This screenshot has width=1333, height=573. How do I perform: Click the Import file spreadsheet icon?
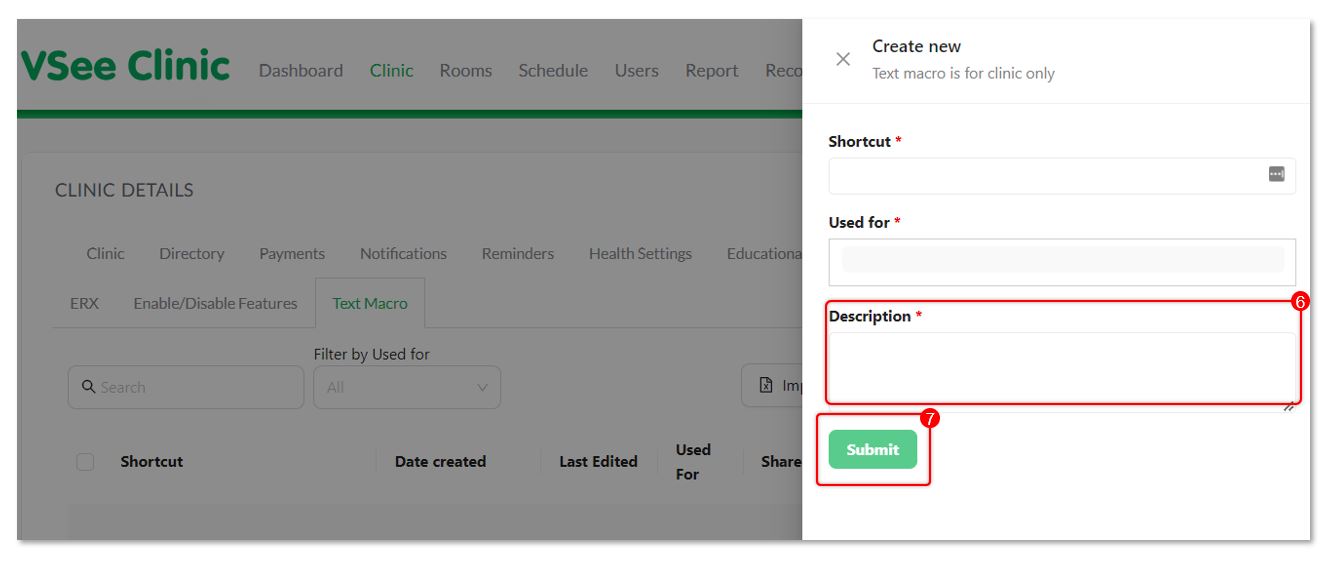click(766, 386)
